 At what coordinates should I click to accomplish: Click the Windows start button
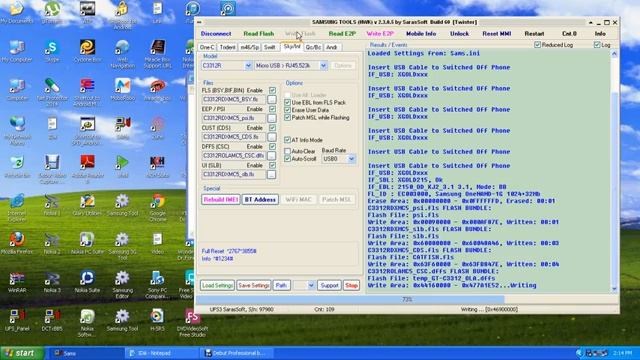point(21,353)
